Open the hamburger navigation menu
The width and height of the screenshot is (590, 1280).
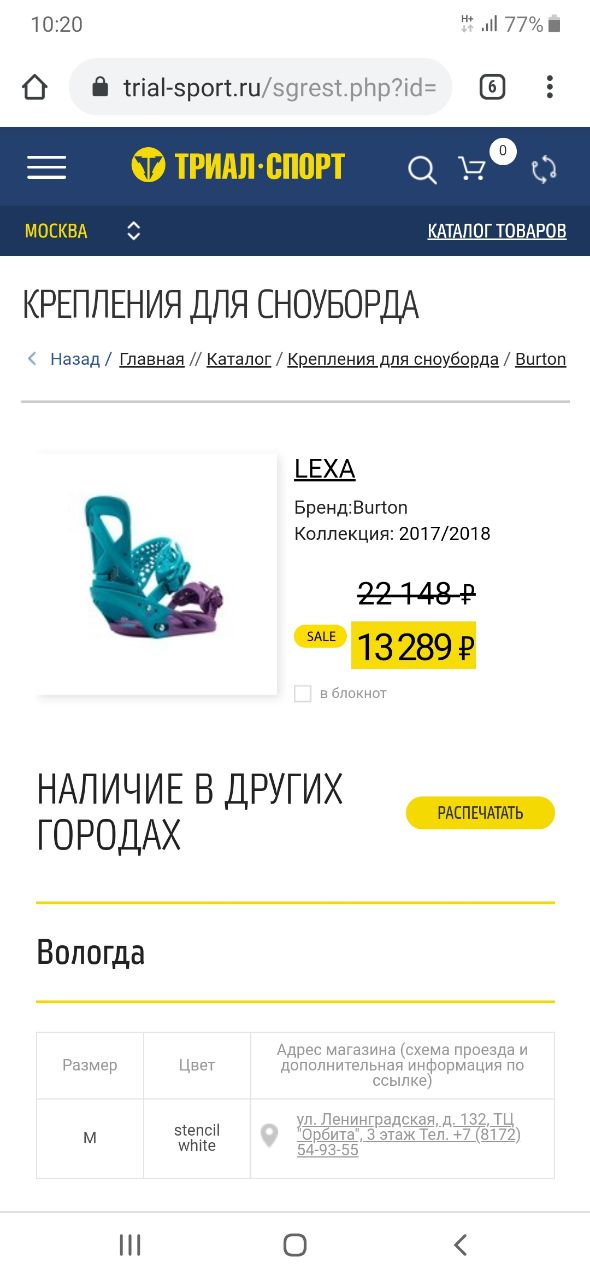[x=46, y=168]
